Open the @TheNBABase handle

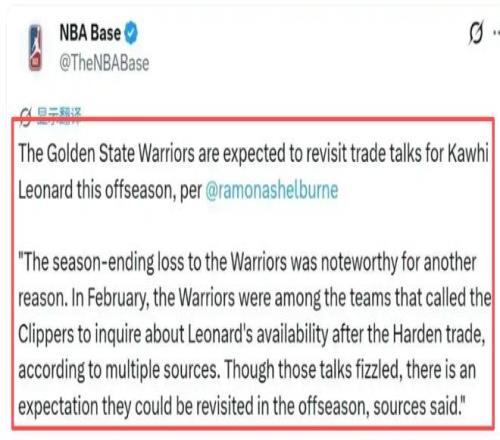point(104,63)
